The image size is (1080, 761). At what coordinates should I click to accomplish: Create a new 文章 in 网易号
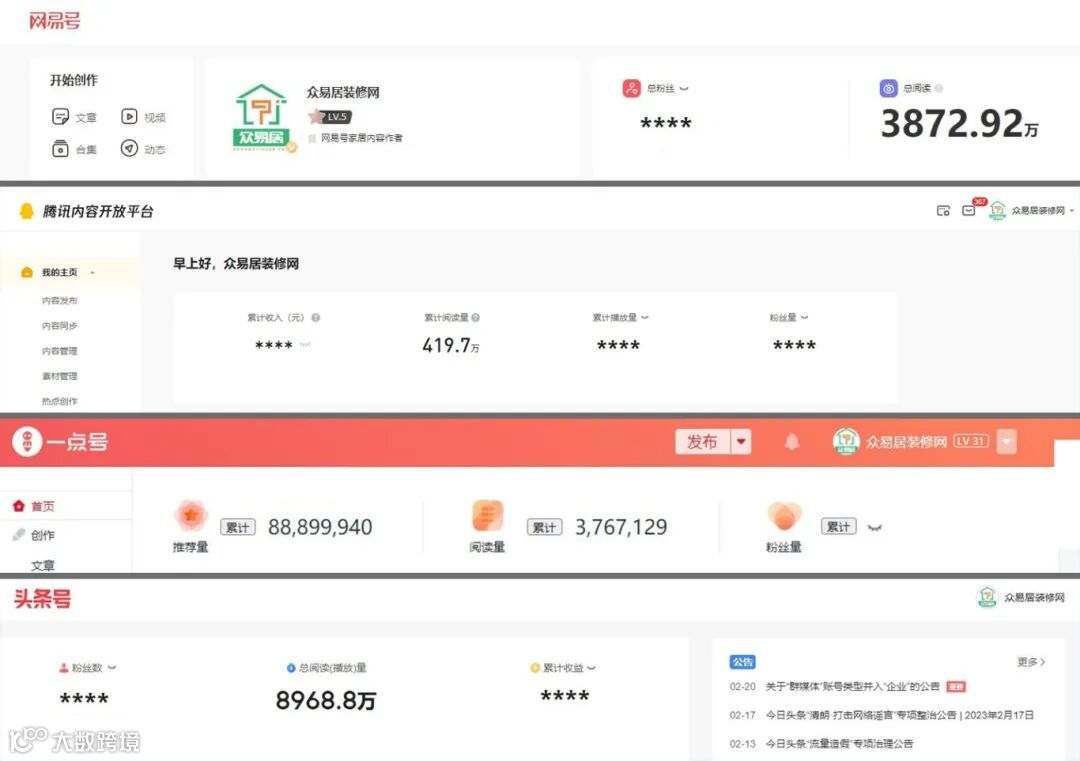[x=74, y=117]
